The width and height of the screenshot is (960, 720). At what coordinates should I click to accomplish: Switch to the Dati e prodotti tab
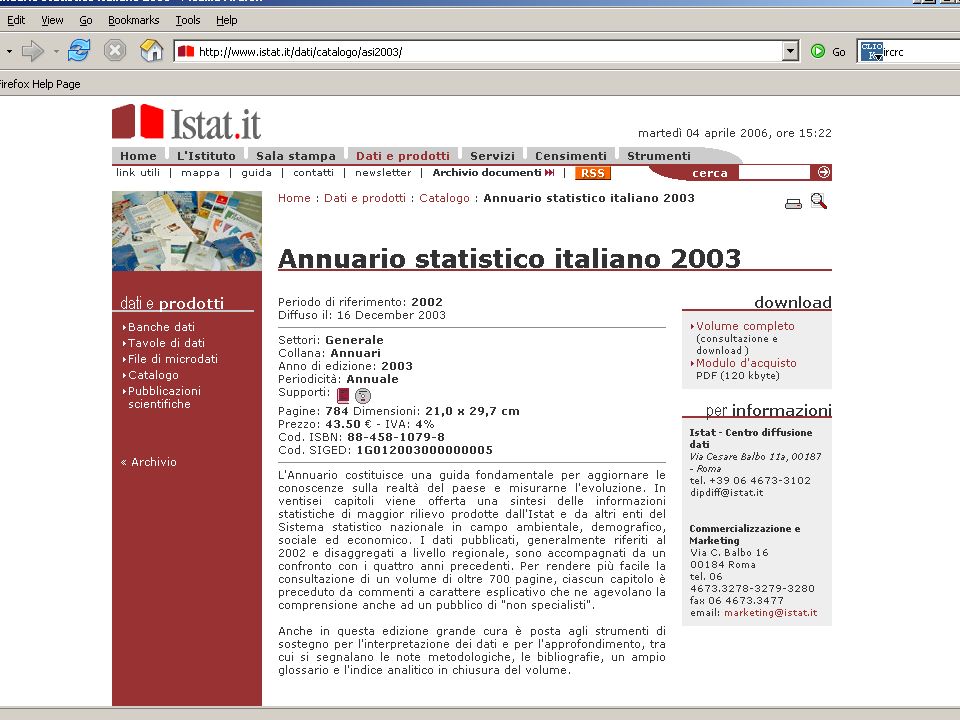403,156
